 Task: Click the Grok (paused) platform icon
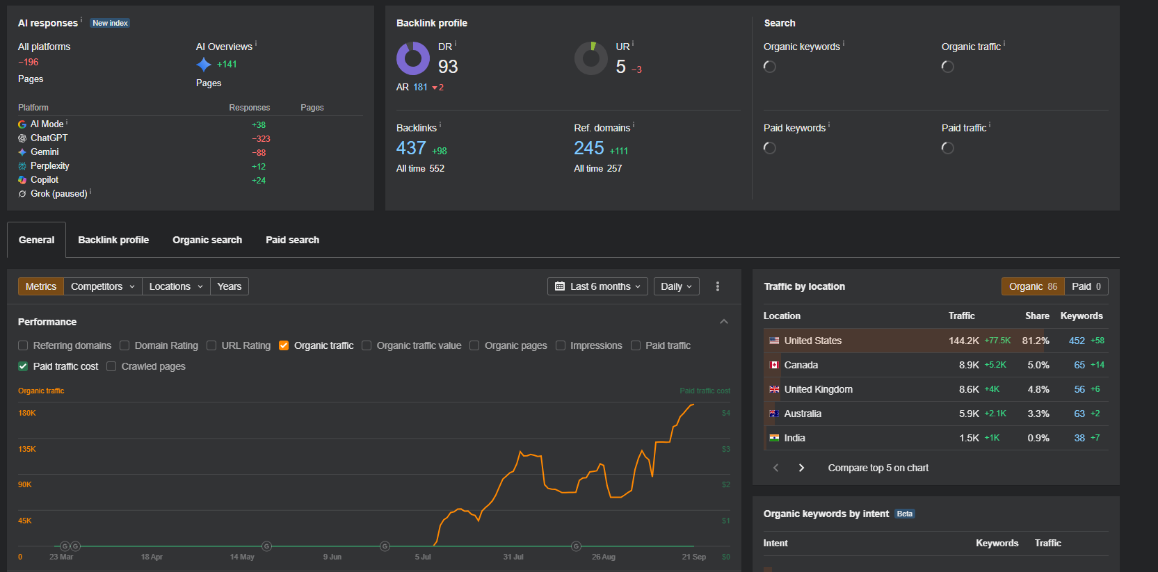pos(22,194)
